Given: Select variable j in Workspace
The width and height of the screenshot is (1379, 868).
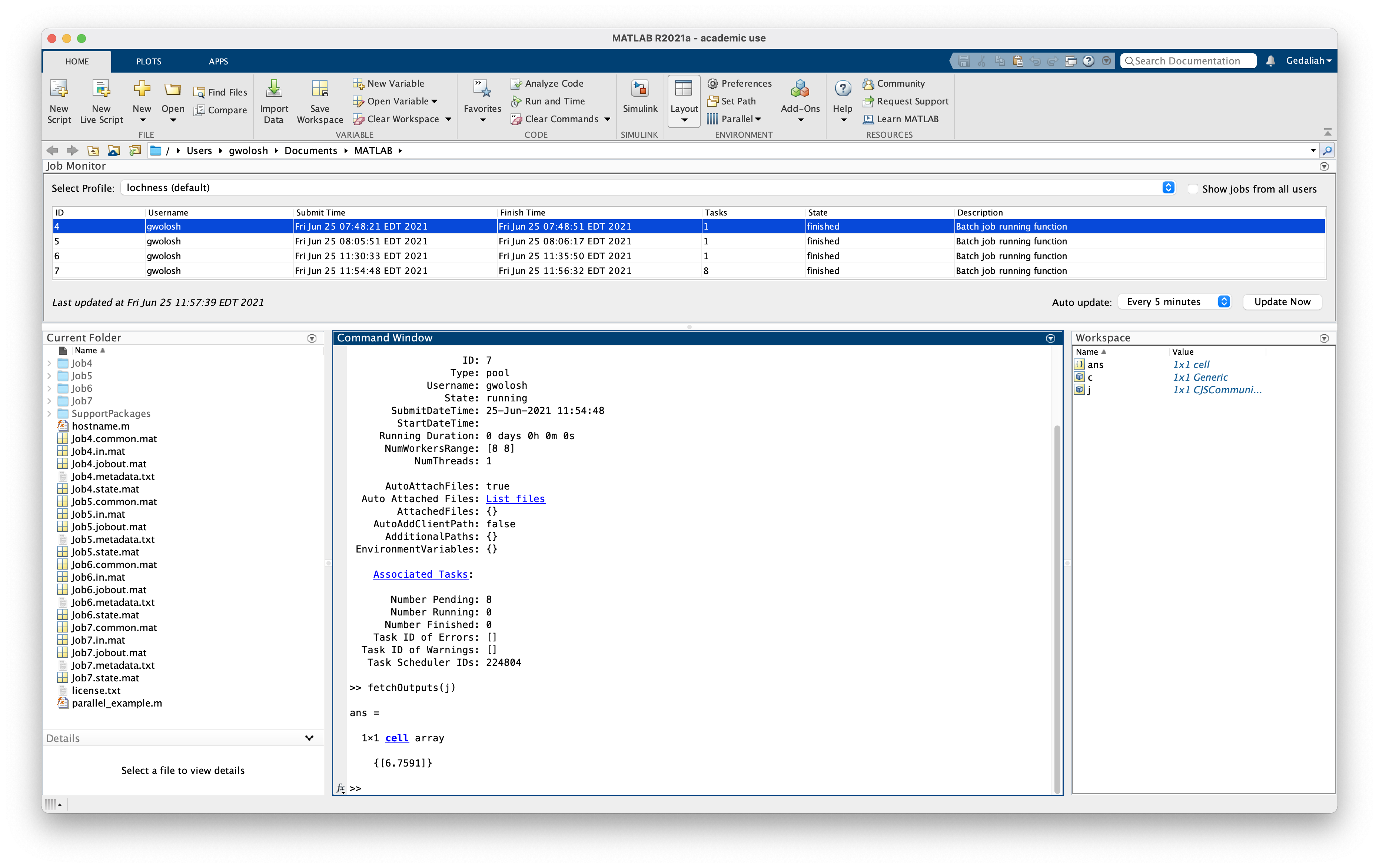Looking at the screenshot, I should coord(1089,390).
